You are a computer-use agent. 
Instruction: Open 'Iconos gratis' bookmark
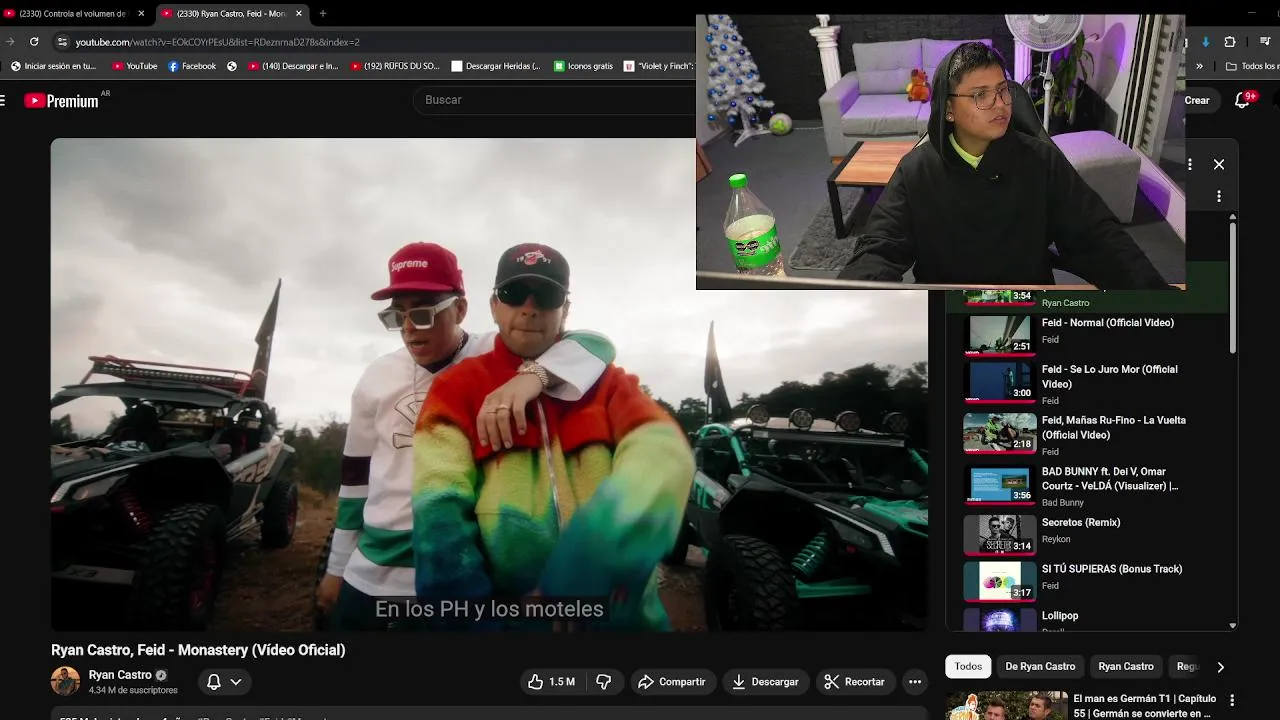[584, 66]
